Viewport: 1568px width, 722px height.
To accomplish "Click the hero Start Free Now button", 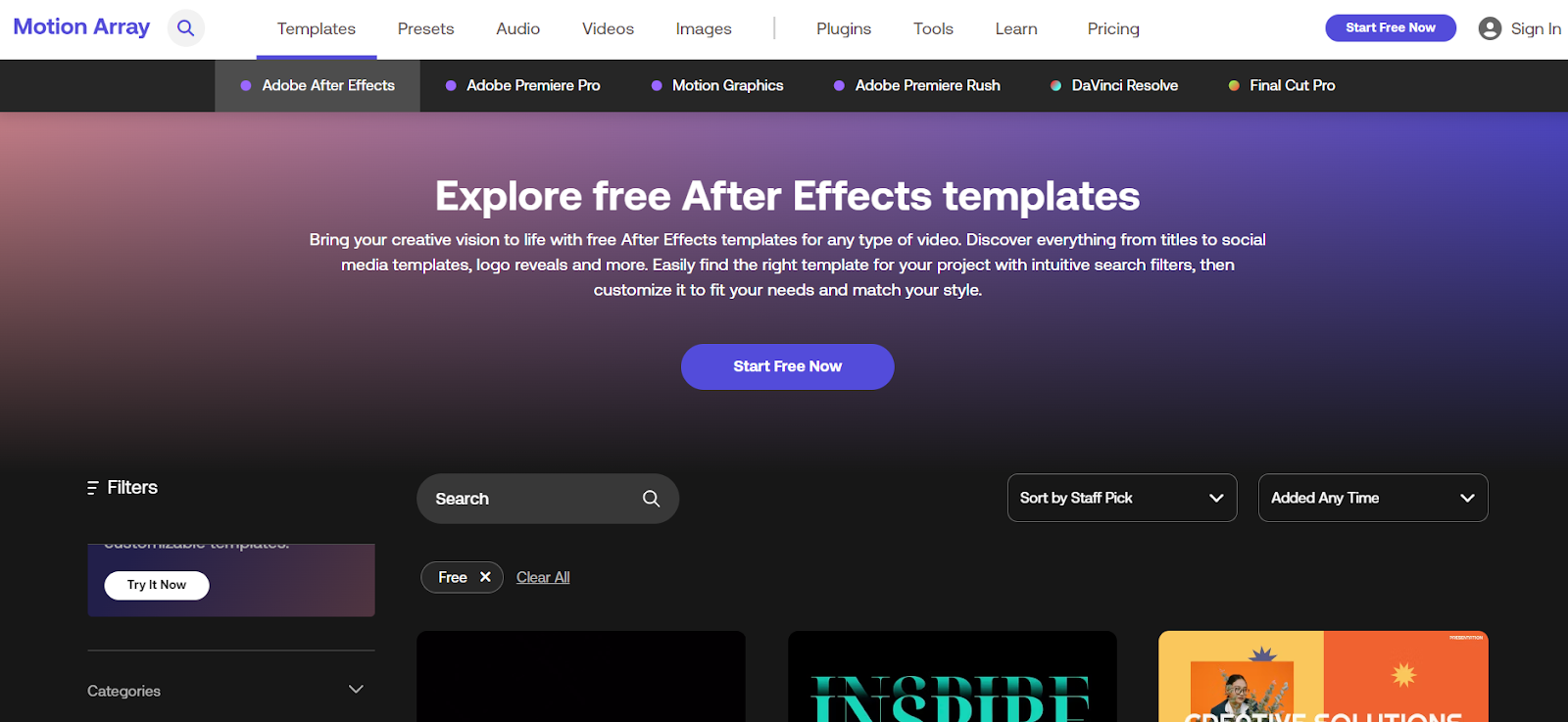I will 787,366.
